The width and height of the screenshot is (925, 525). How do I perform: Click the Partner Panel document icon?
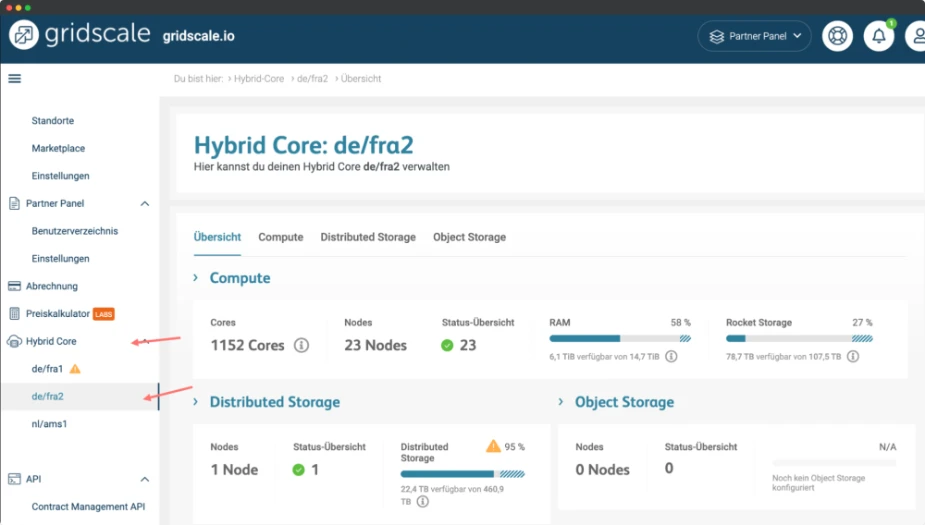coord(14,204)
